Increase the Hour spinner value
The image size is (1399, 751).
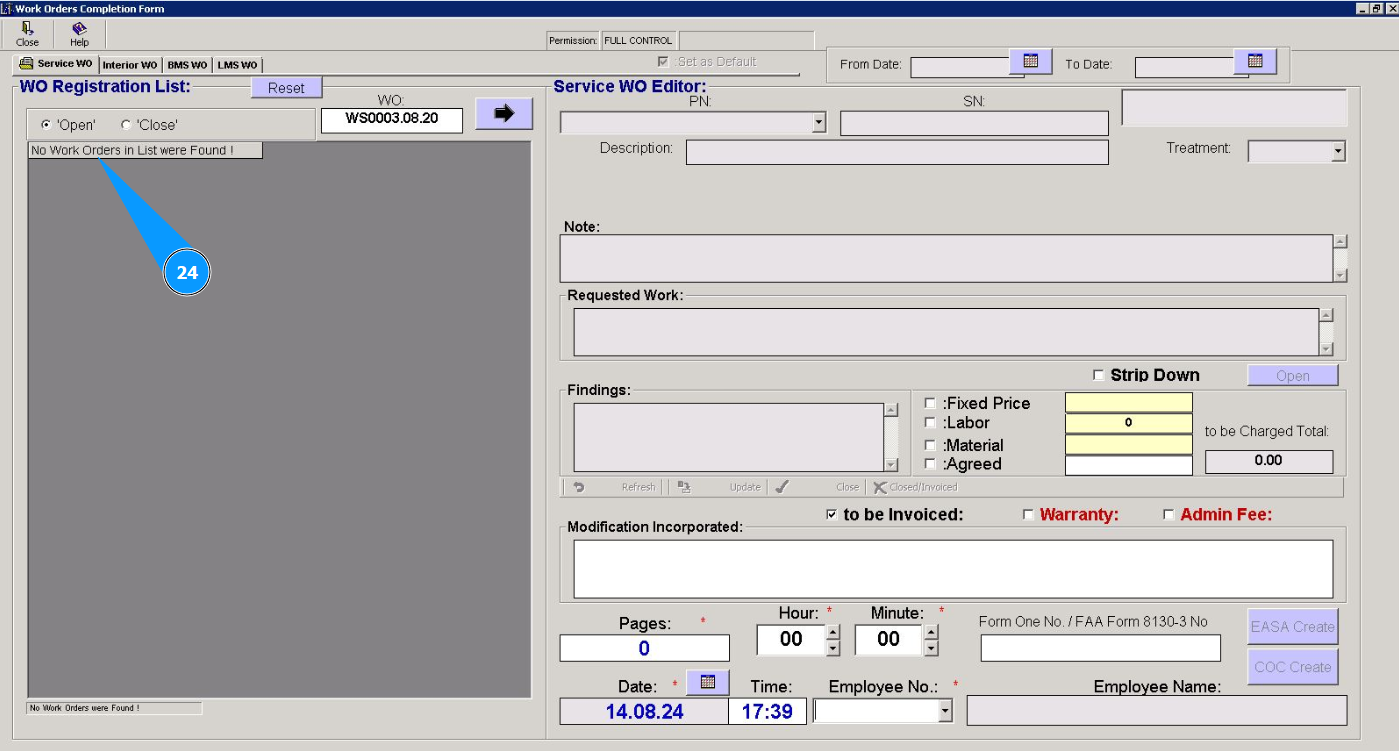(833, 632)
